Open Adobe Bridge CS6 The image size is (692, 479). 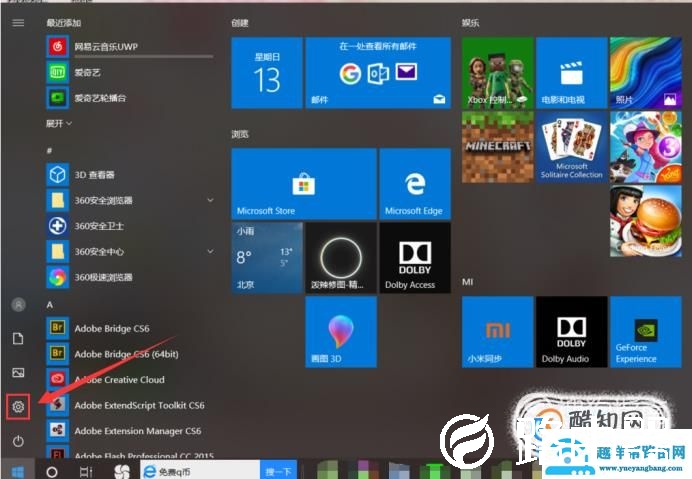[131, 328]
